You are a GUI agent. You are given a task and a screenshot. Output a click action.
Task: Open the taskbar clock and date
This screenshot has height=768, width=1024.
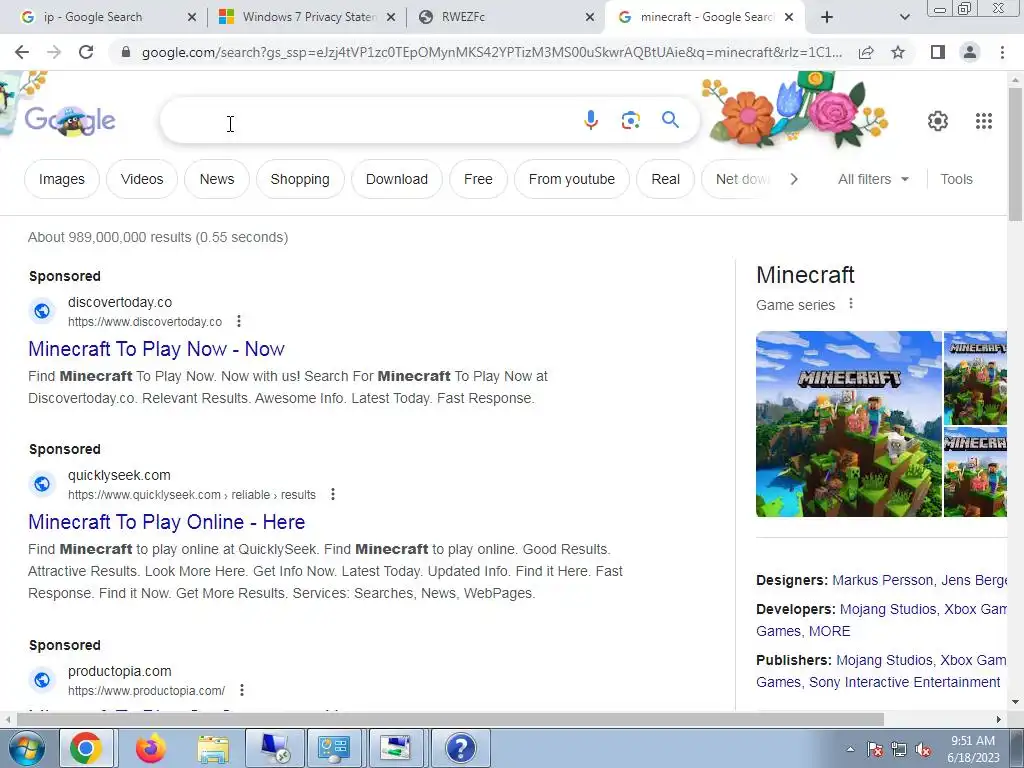973,749
